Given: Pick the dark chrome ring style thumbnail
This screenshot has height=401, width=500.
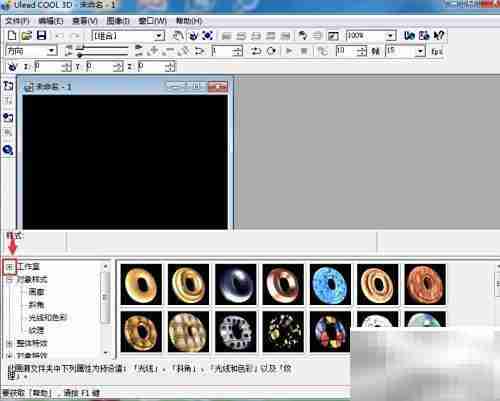Looking at the screenshot, I should 236,284.
